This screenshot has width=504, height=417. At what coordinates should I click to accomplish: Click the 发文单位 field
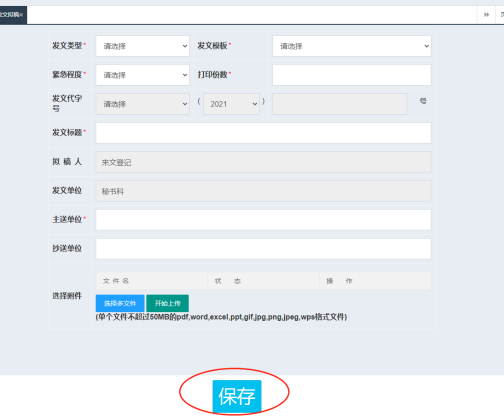click(263, 191)
